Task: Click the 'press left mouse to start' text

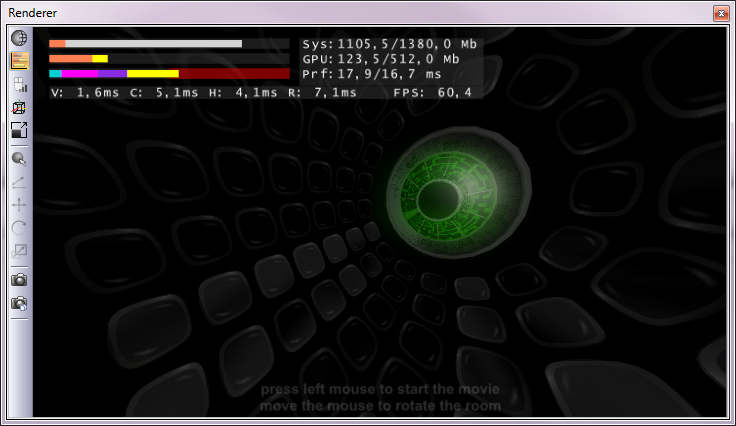Action: pyautogui.click(x=380, y=390)
